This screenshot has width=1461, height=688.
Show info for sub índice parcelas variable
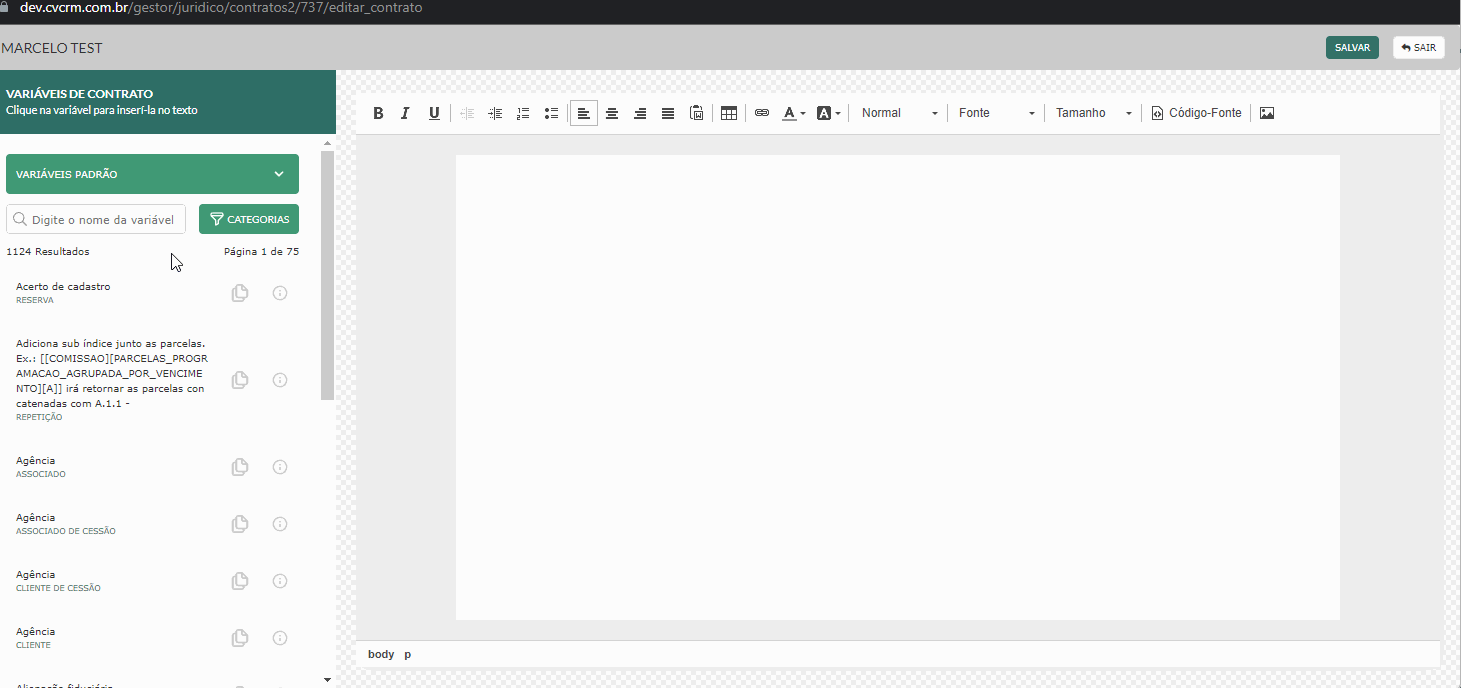pyautogui.click(x=280, y=380)
